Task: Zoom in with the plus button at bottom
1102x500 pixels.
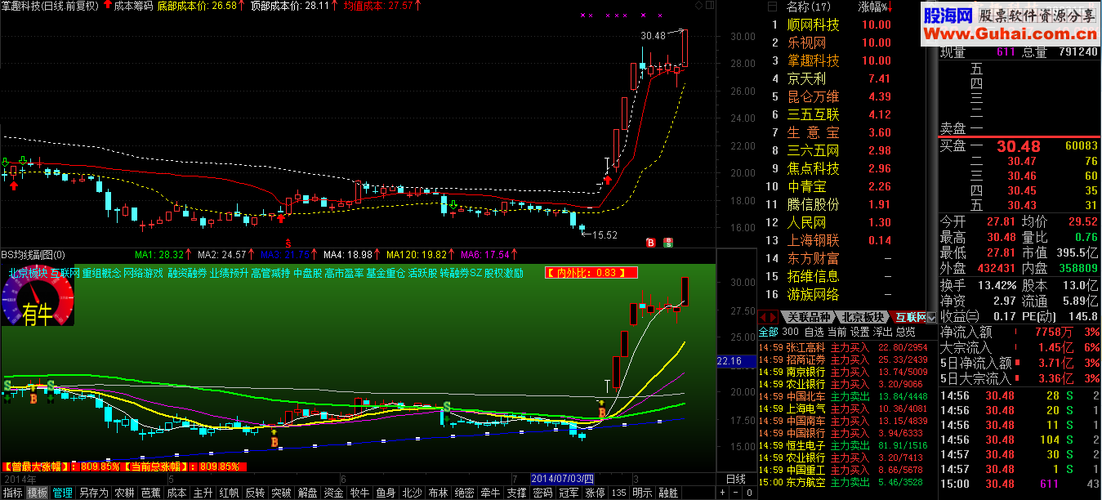Action: point(722,492)
